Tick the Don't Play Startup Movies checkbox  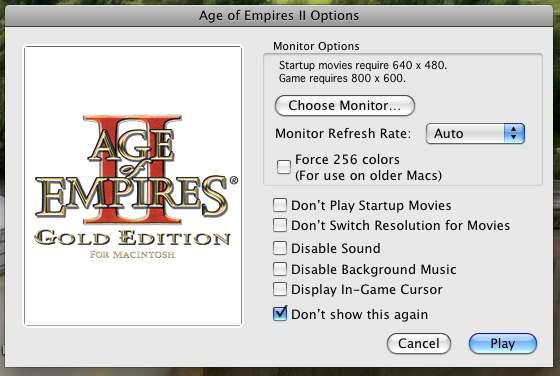(x=280, y=205)
